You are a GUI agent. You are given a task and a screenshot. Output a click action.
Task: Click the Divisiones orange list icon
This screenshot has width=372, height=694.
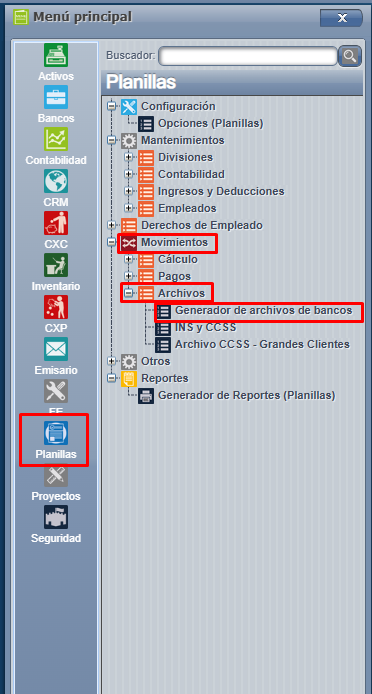pyautogui.click(x=146, y=158)
